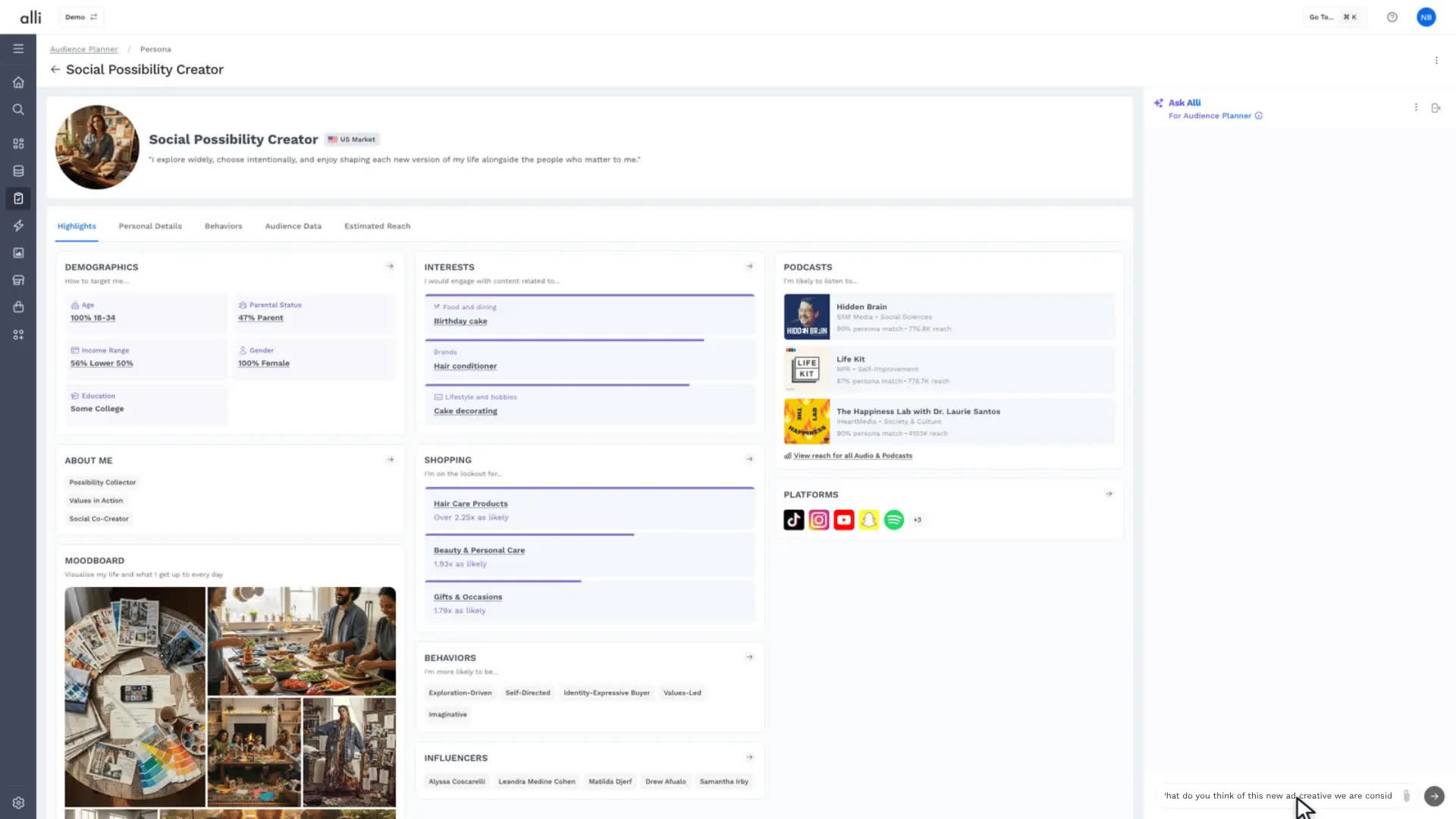The width and height of the screenshot is (1456, 819).
Task: Expand the Shopping card arrow
Action: point(750,459)
